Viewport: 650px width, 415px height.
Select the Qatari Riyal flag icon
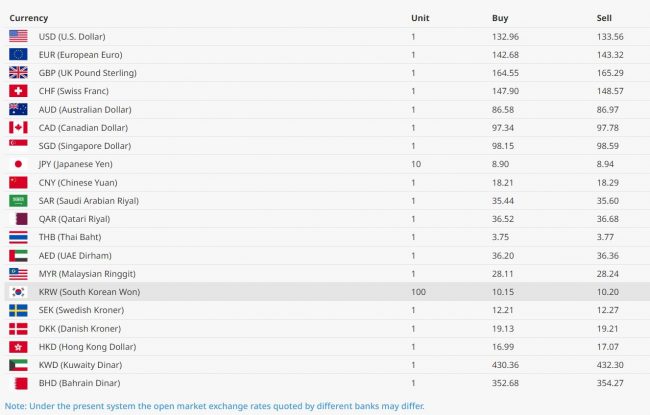pos(18,219)
